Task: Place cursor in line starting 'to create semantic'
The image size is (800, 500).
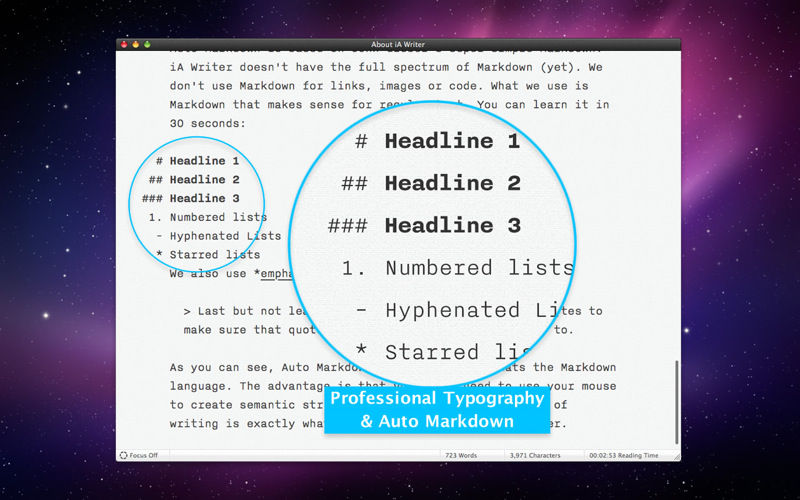Action: click(x=246, y=405)
